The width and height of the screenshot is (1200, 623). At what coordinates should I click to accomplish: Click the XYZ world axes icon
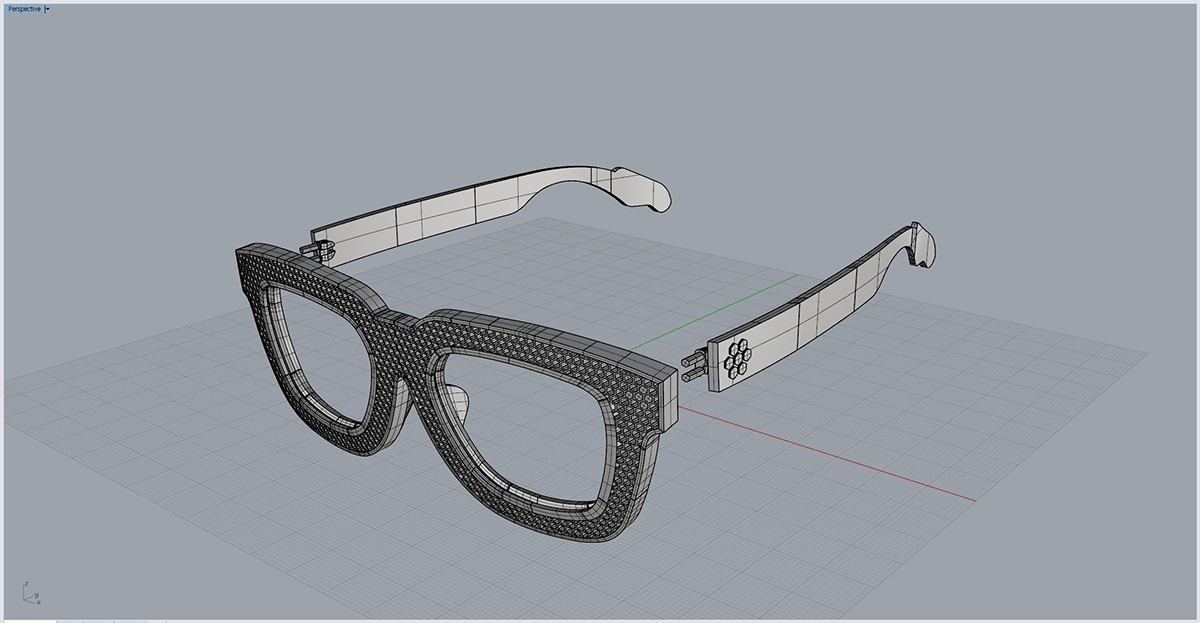(31, 594)
